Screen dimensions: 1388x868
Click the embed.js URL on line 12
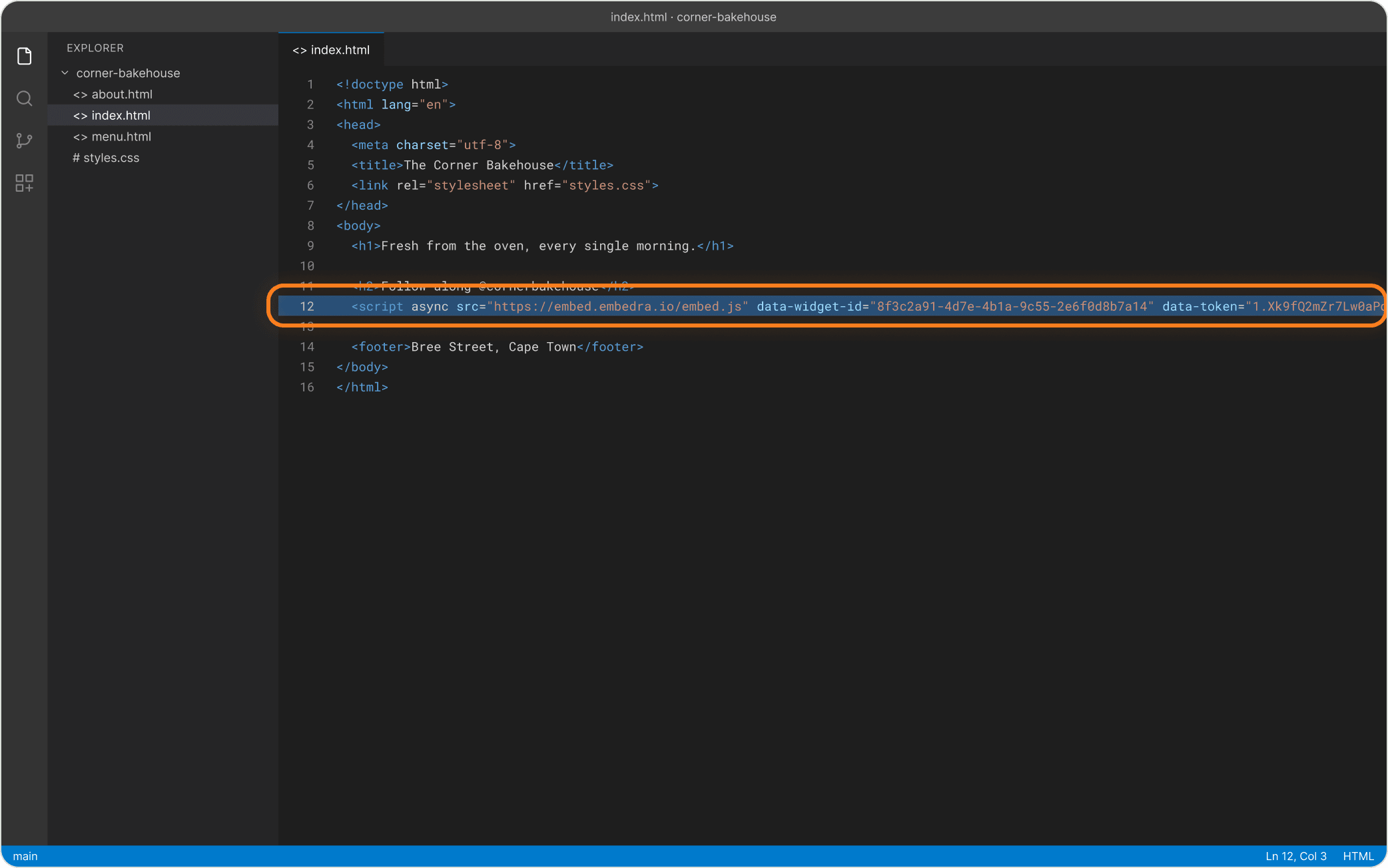(617, 306)
